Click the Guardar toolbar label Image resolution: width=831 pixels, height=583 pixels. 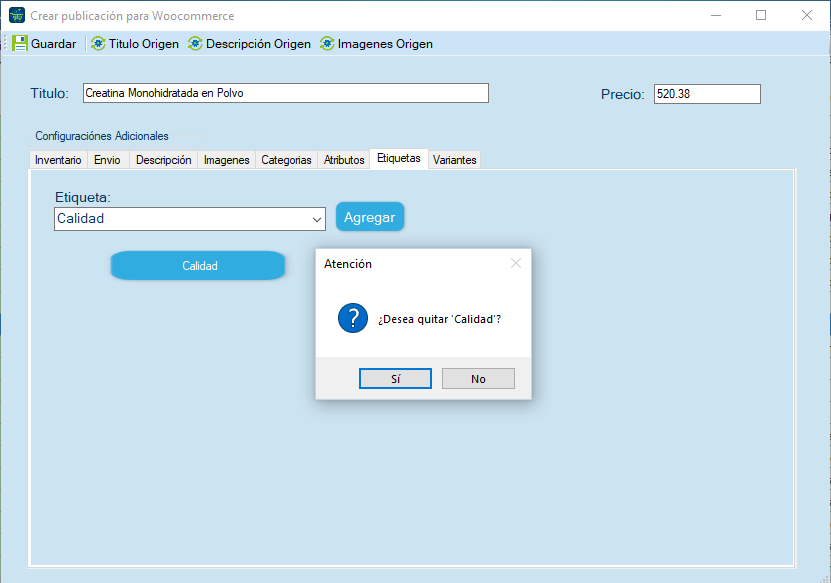(54, 44)
